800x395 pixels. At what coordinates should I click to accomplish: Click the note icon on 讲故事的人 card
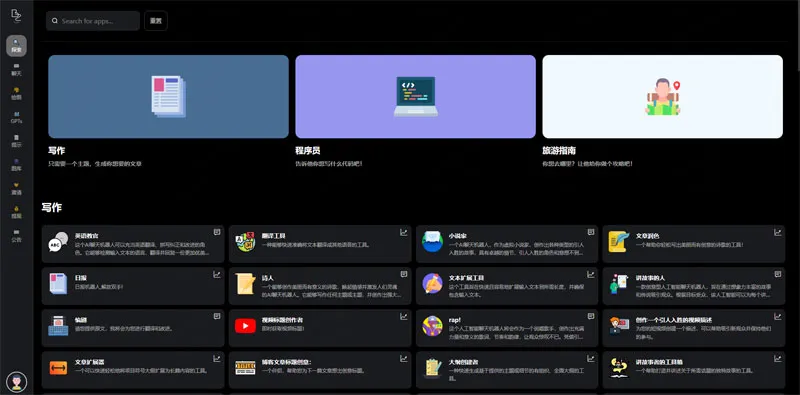pyautogui.click(x=778, y=274)
